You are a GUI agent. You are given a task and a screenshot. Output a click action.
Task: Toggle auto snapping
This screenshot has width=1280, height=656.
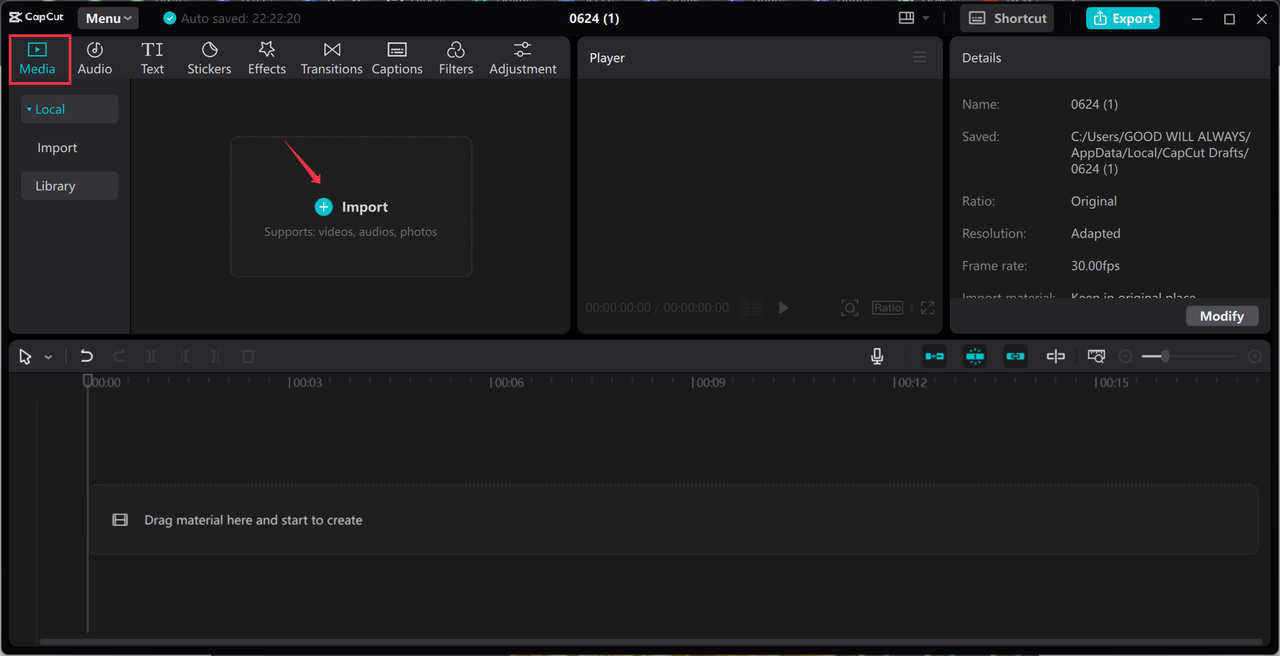(x=975, y=356)
